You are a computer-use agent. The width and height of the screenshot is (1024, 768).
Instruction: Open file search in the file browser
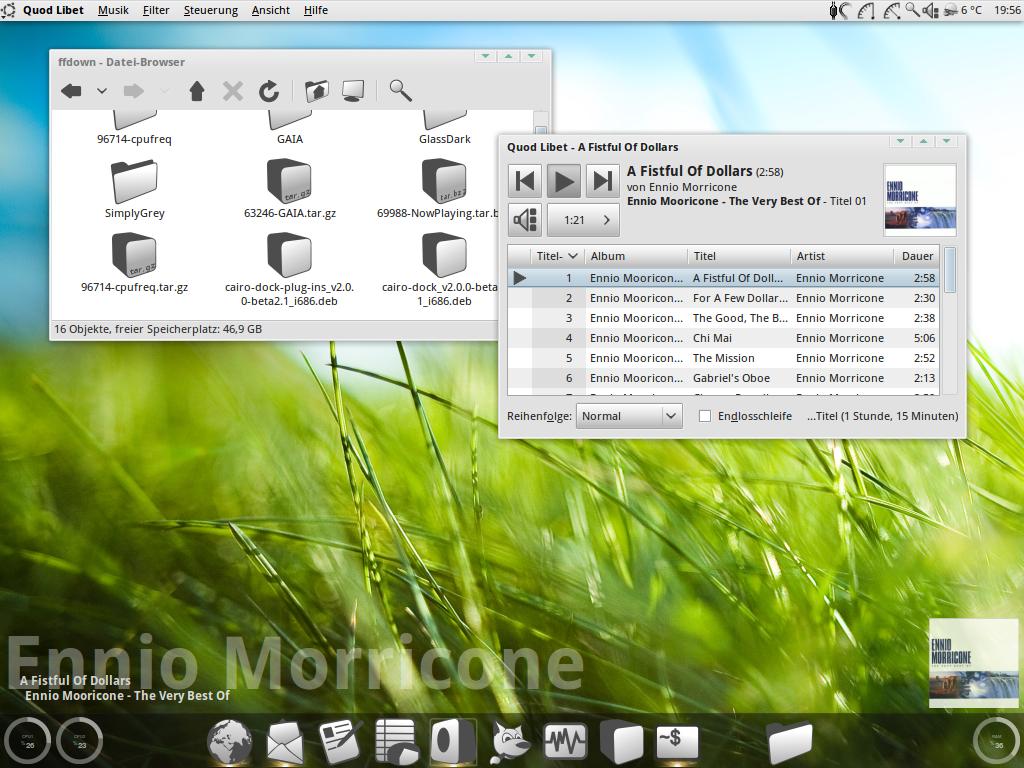pyautogui.click(x=400, y=90)
